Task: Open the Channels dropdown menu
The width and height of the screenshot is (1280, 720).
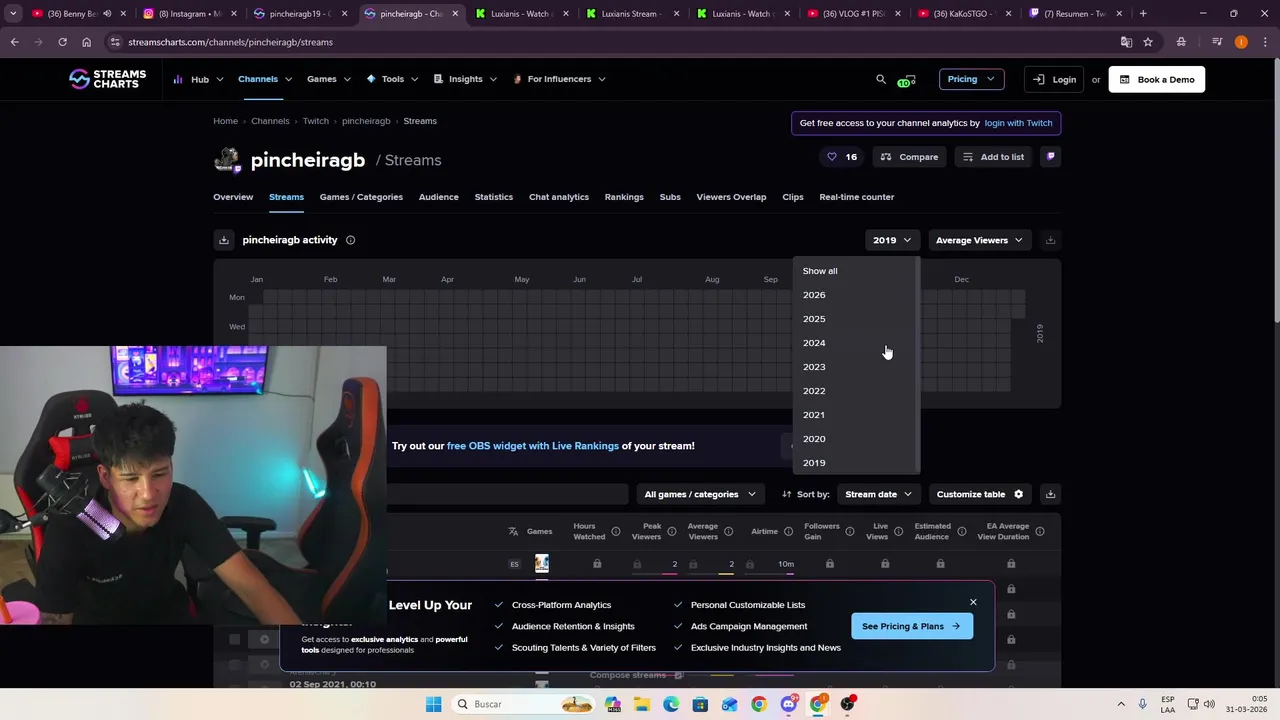Action: [265, 79]
